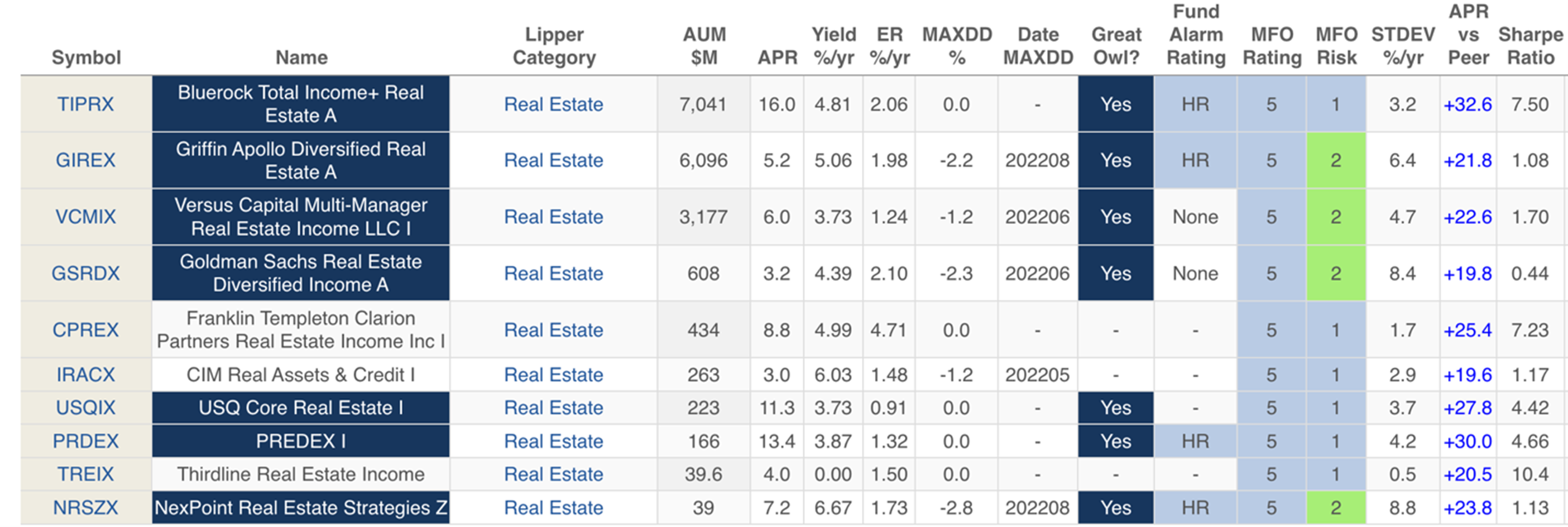Click the Great Owl? column header
Image resolution: width=1568 pixels, height=527 pixels.
[x=1116, y=46]
